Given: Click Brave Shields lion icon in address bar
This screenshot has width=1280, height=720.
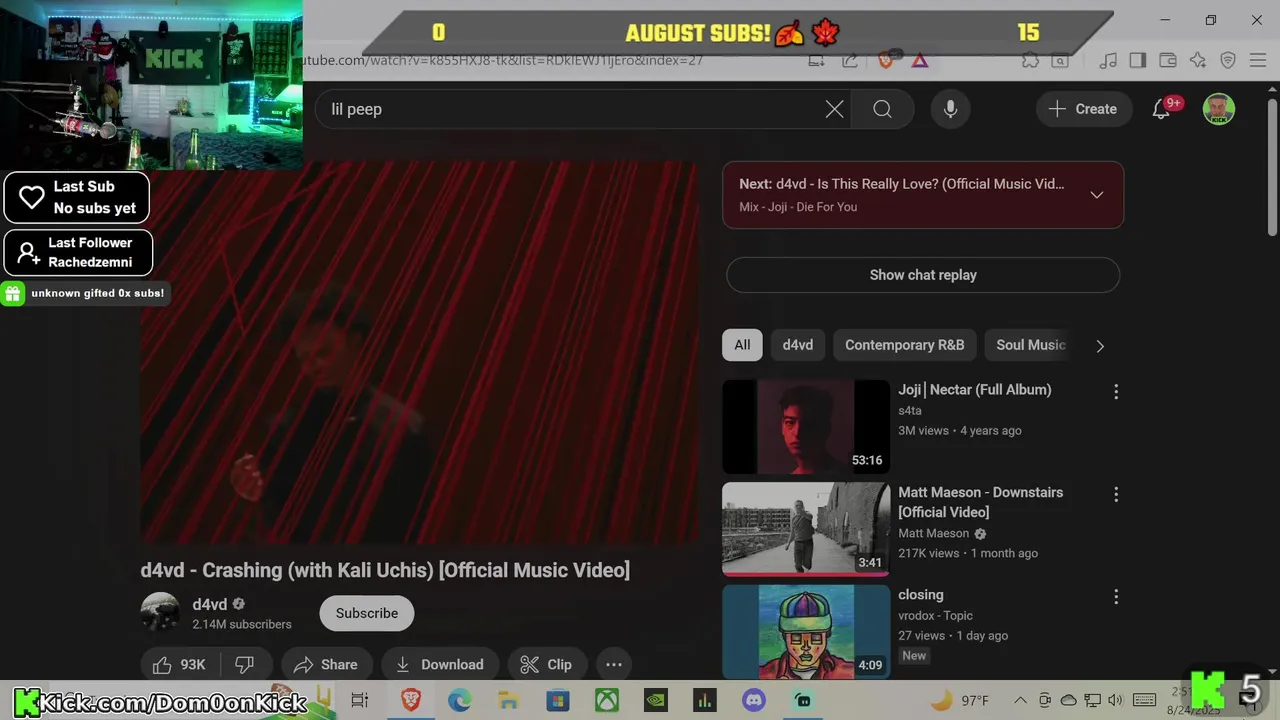Looking at the screenshot, I should (x=885, y=60).
